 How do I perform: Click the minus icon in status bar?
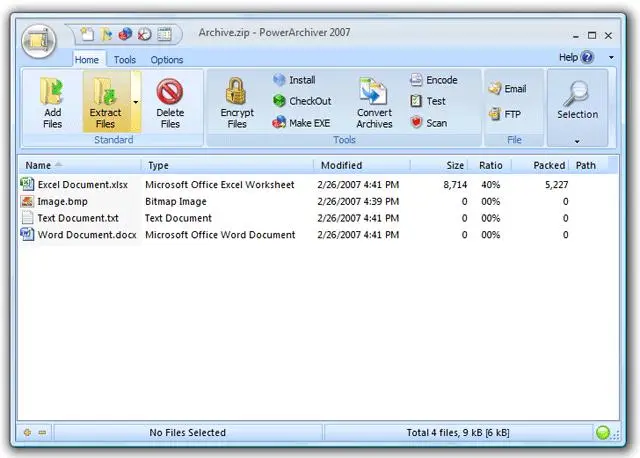[42, 432]
